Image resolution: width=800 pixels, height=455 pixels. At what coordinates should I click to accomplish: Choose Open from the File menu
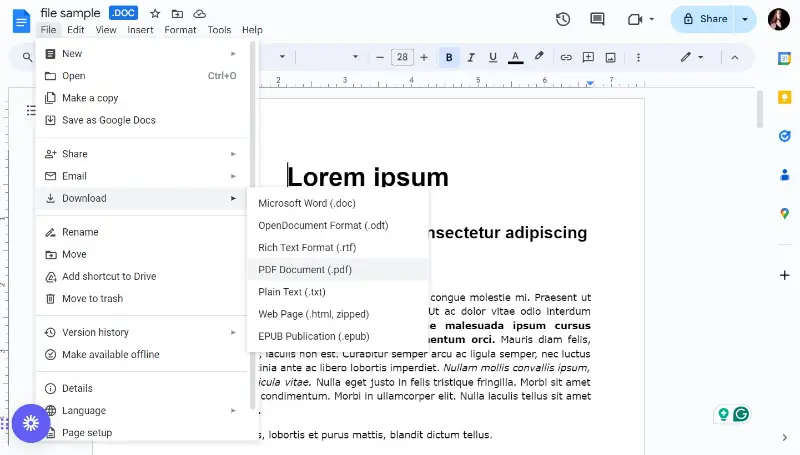point(143,76)
